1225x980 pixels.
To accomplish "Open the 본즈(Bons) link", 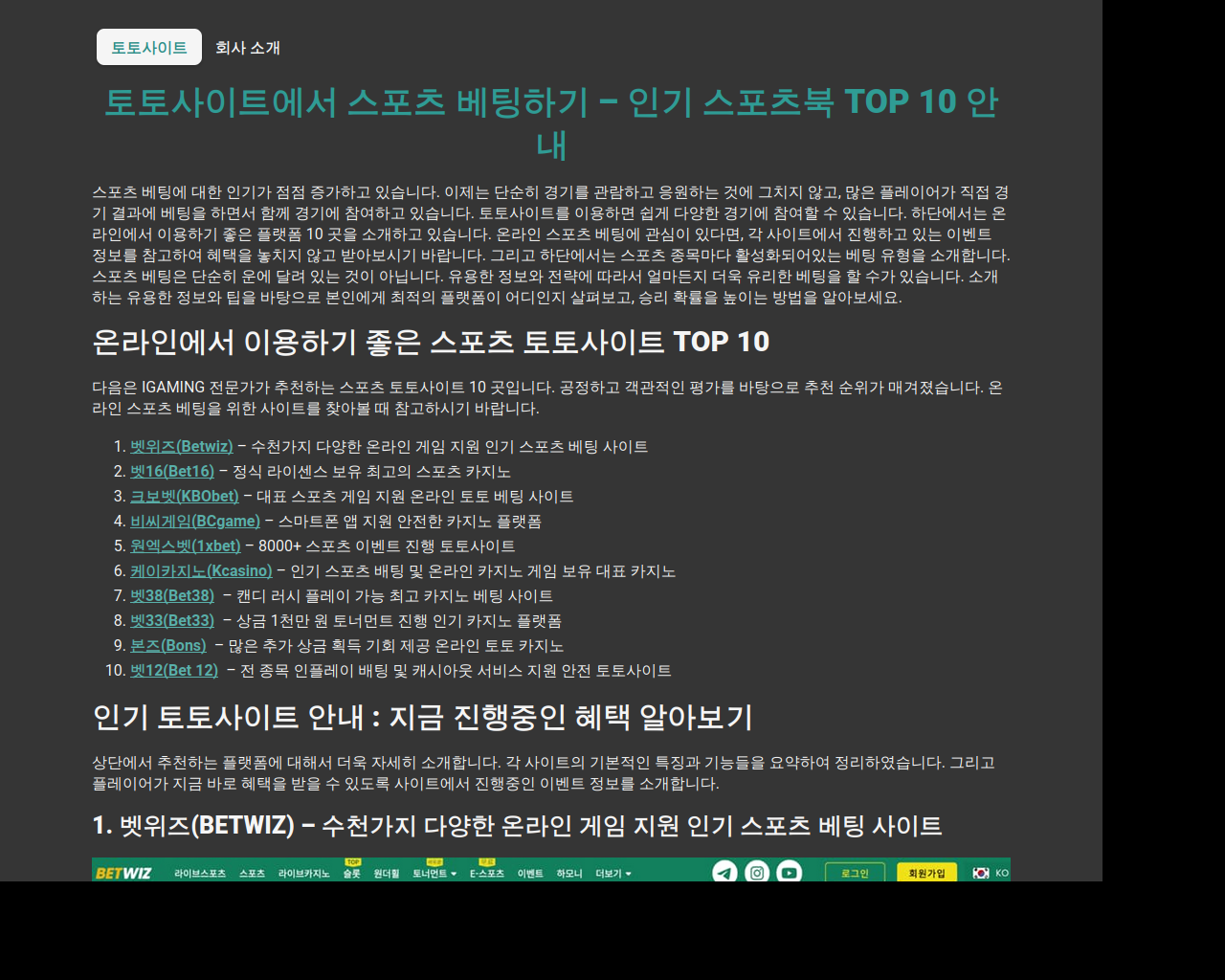I will (168, 646).
